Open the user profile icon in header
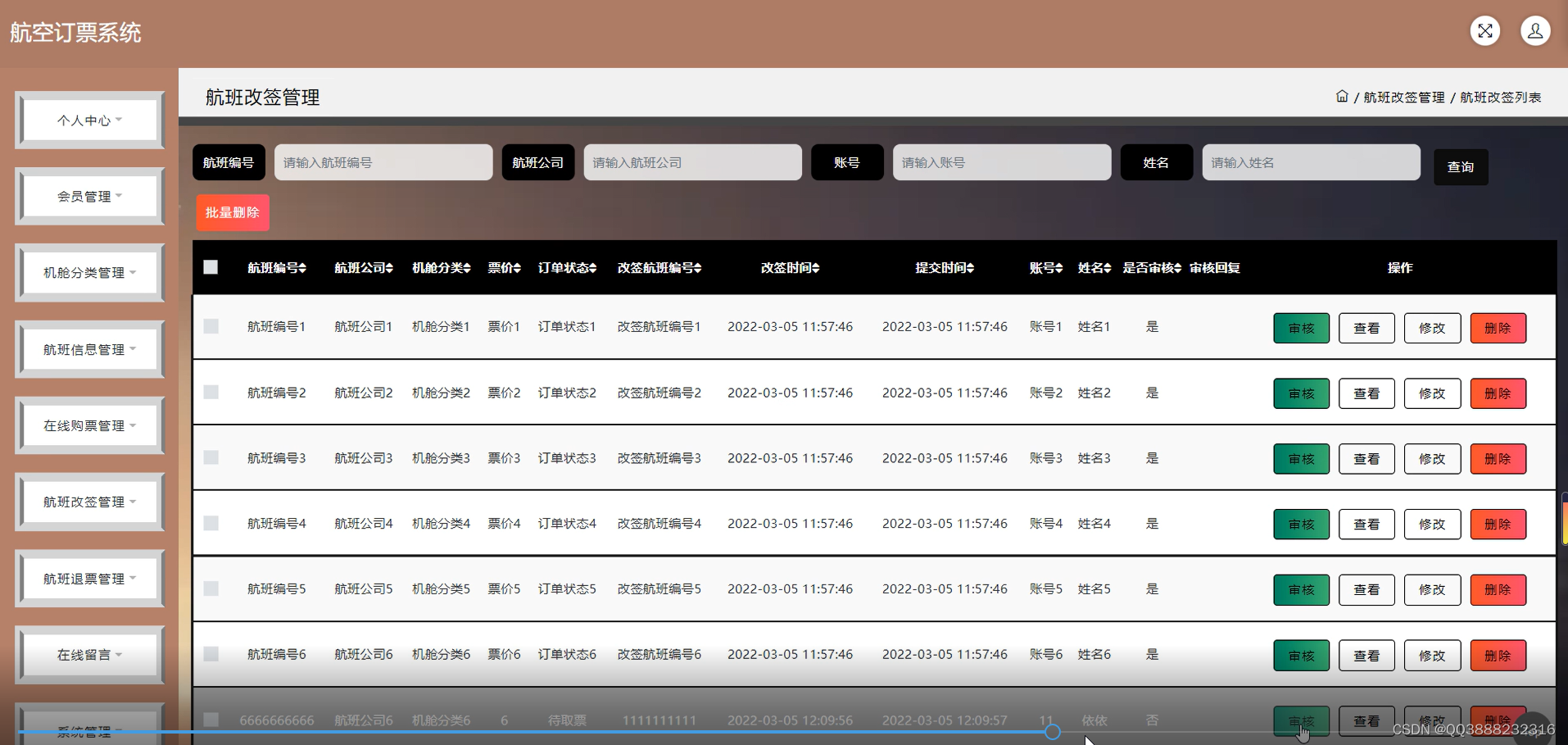The image size is (1568, 745). pyautogui.click(x=1535, y=31)
